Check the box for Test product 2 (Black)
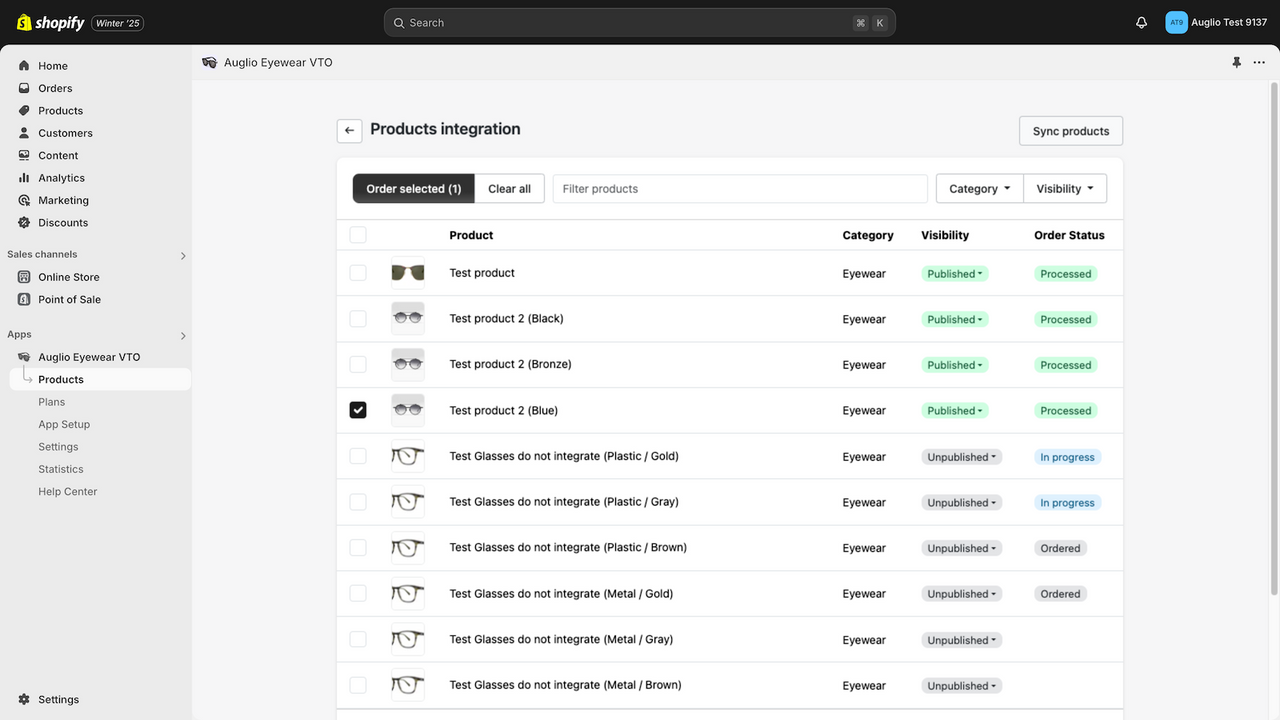The width and height of the screenshot is (1280, 720). pos(358,319)
